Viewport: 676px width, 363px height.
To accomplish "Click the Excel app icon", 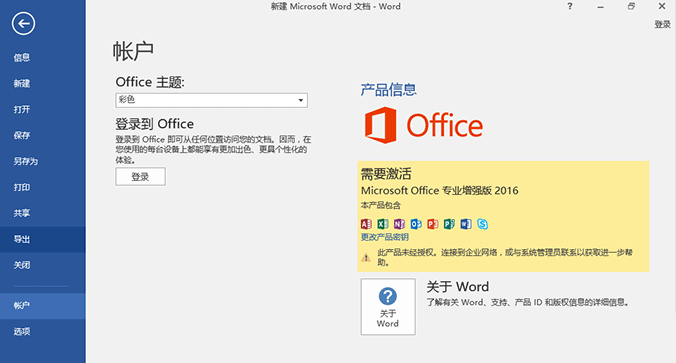I will [382, 224].
